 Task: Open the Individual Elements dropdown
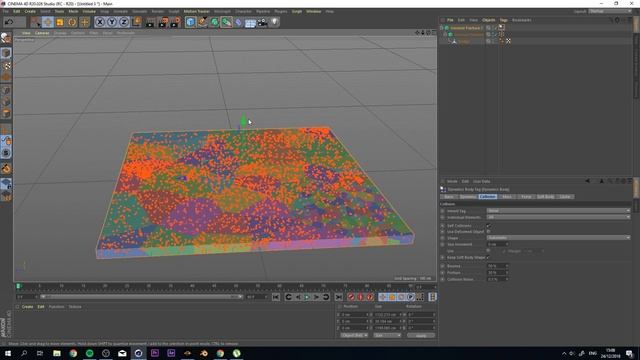[558, 217]
